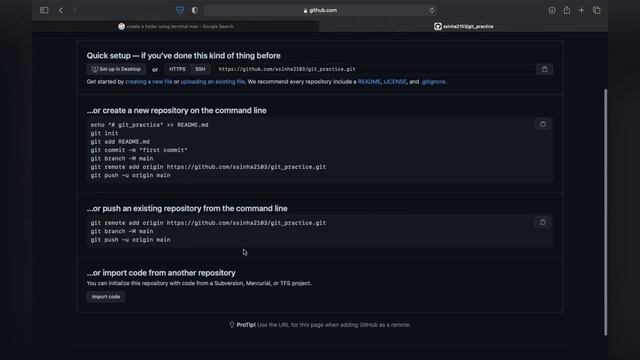The width and height of the screenshot is (640, 360).
Task: Click the echo README.md command line
Action: (x=149, y=125)
